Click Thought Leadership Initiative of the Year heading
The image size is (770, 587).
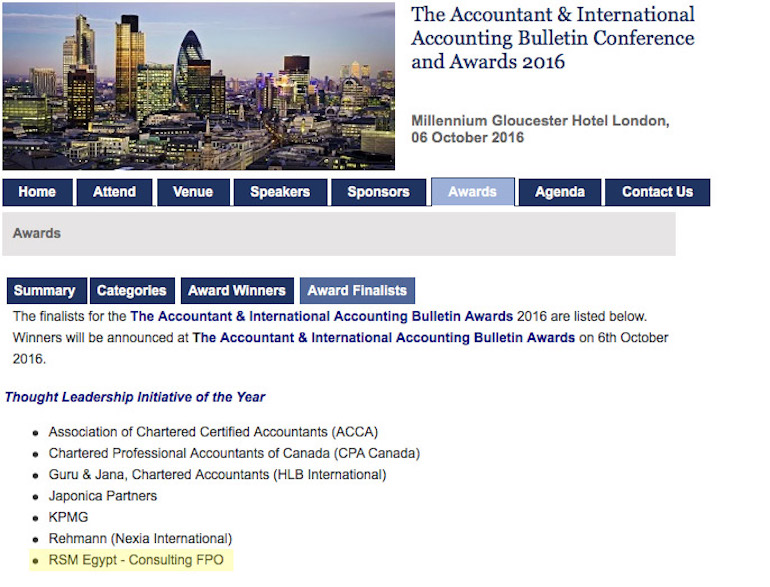[x=135, y=397]
